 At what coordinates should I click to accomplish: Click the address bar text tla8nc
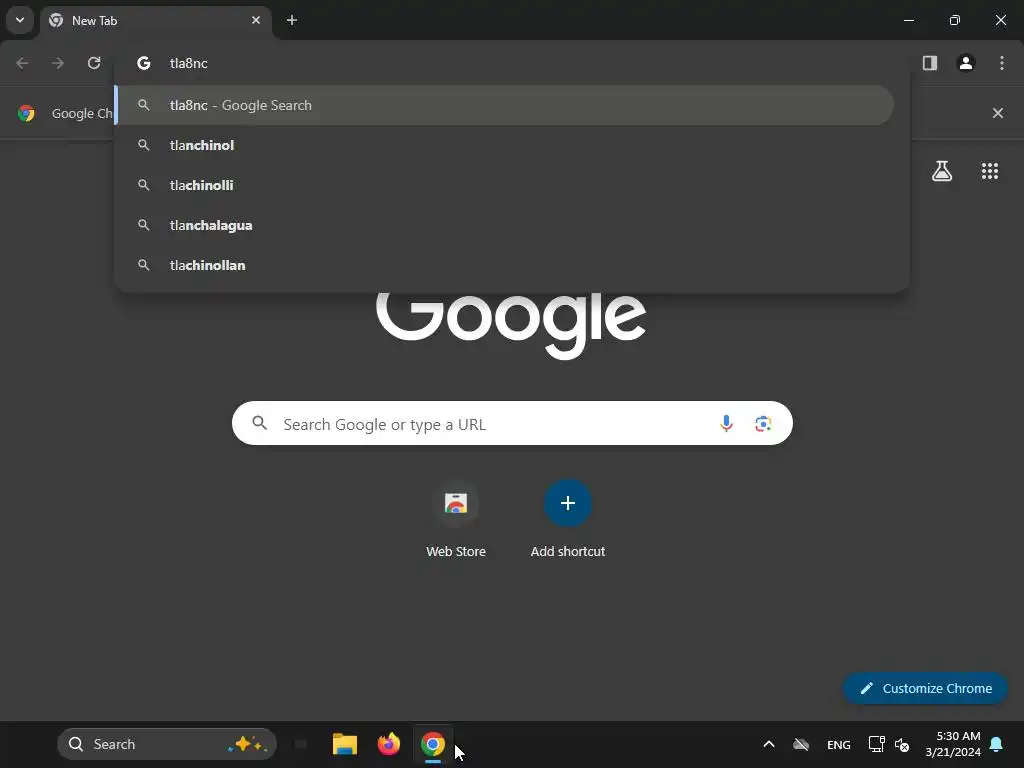pos(189,63)
